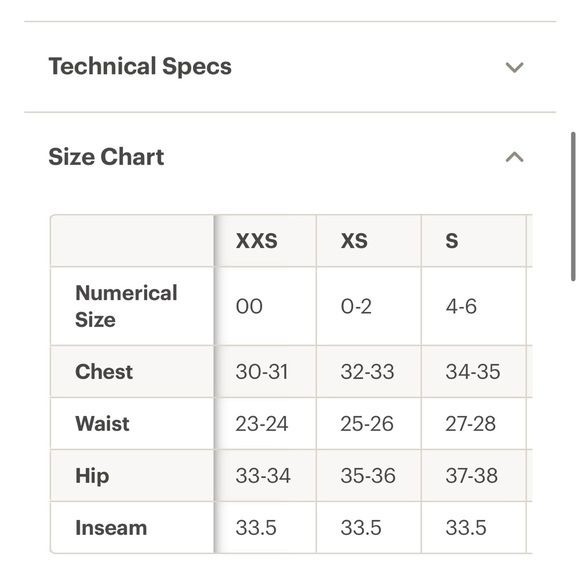Click the vertical page scrollbar

(x=573, y=207)
